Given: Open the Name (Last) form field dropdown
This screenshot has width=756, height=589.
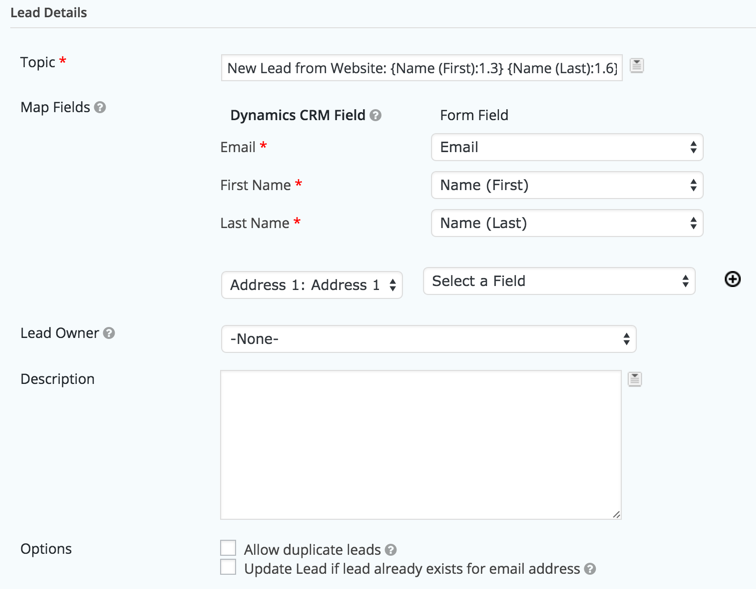Looking at the screenshot, I should tap(566, 223).
